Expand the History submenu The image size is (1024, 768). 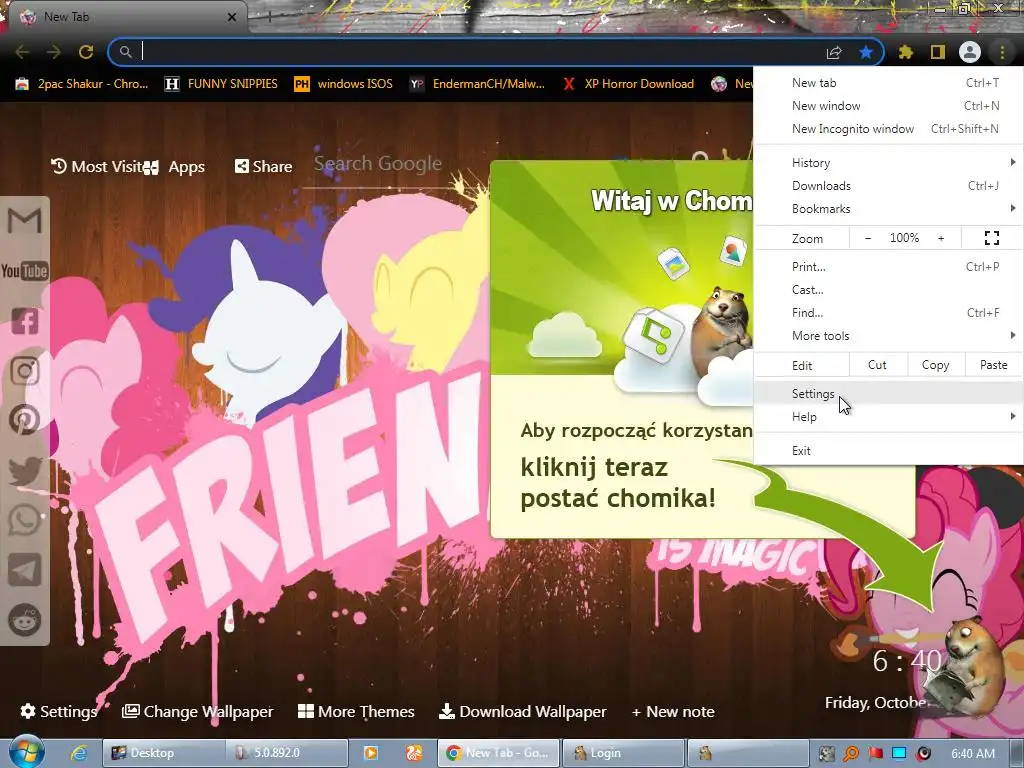point(888,163)
